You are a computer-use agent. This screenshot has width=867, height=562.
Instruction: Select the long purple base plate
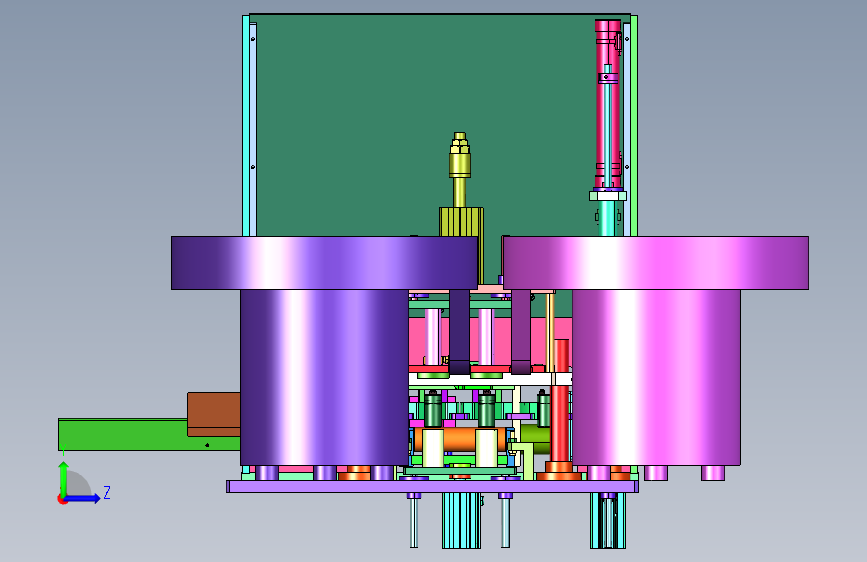432,487
